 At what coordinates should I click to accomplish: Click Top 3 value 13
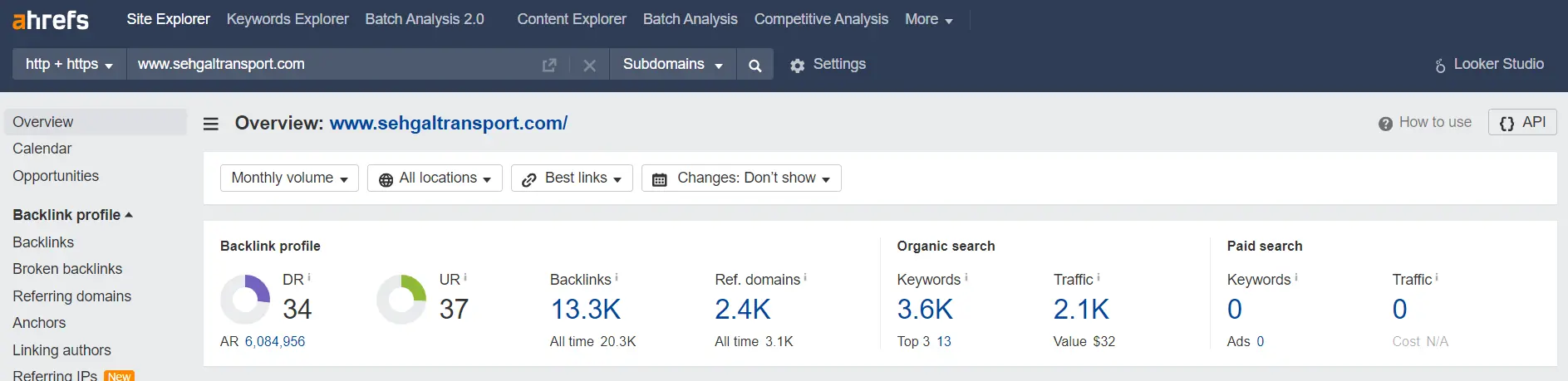[944, 341]
